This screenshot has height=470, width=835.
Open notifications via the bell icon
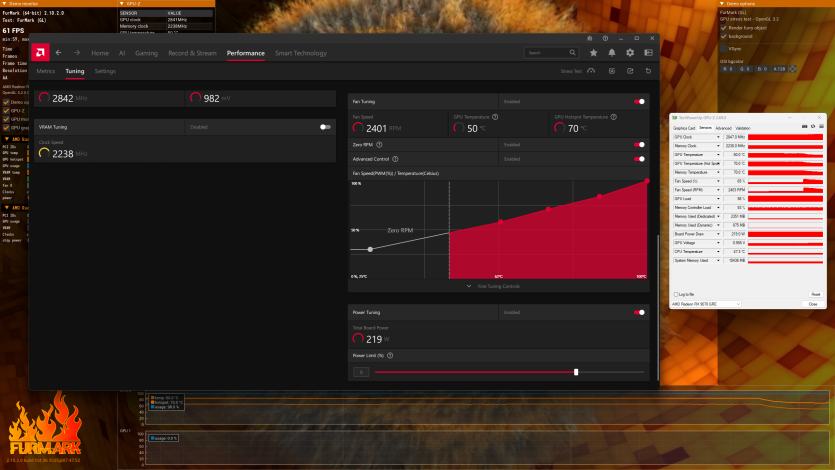click(612, 53)
